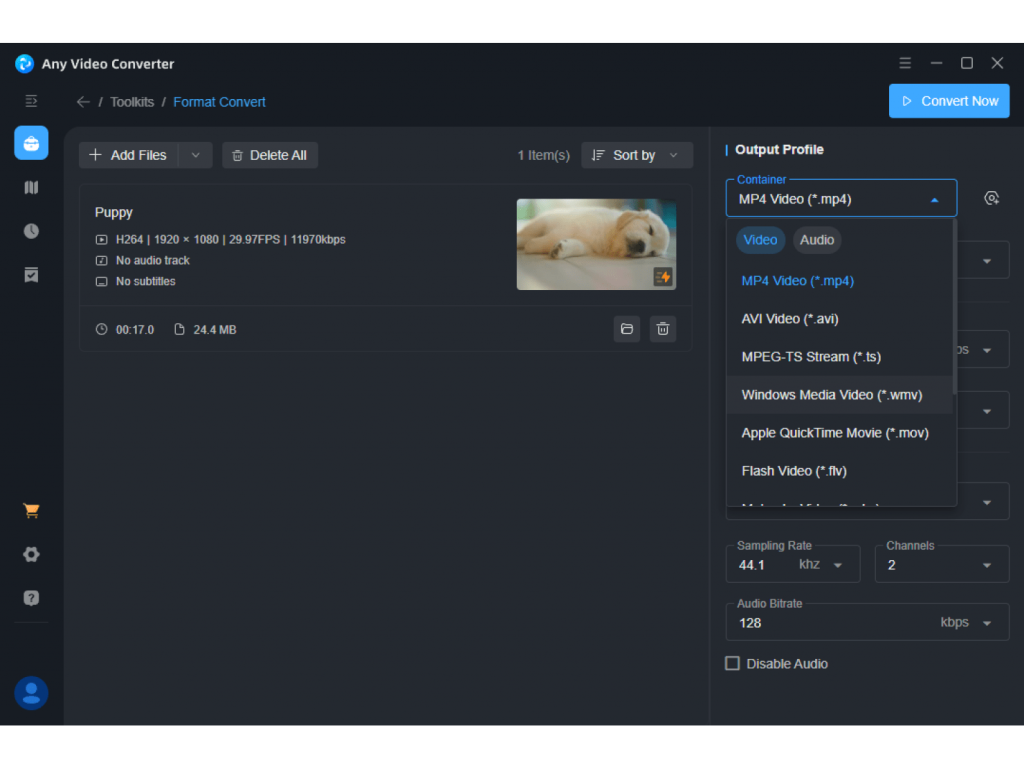Viewport: 1024px width, 767px height.
Task: Click the Add Files button
Action: click(129, 155)
